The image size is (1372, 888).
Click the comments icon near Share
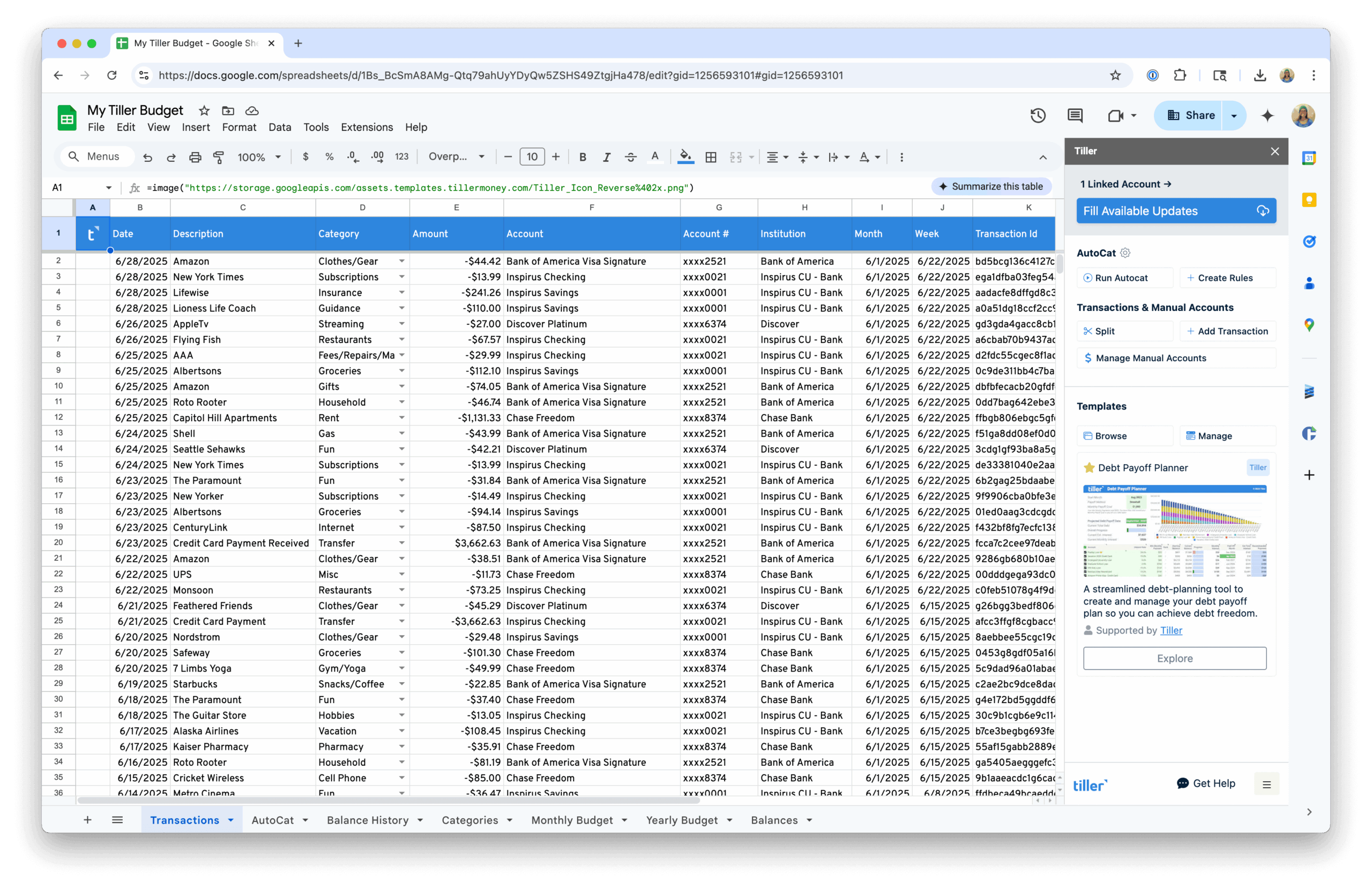pos(1075,115)
